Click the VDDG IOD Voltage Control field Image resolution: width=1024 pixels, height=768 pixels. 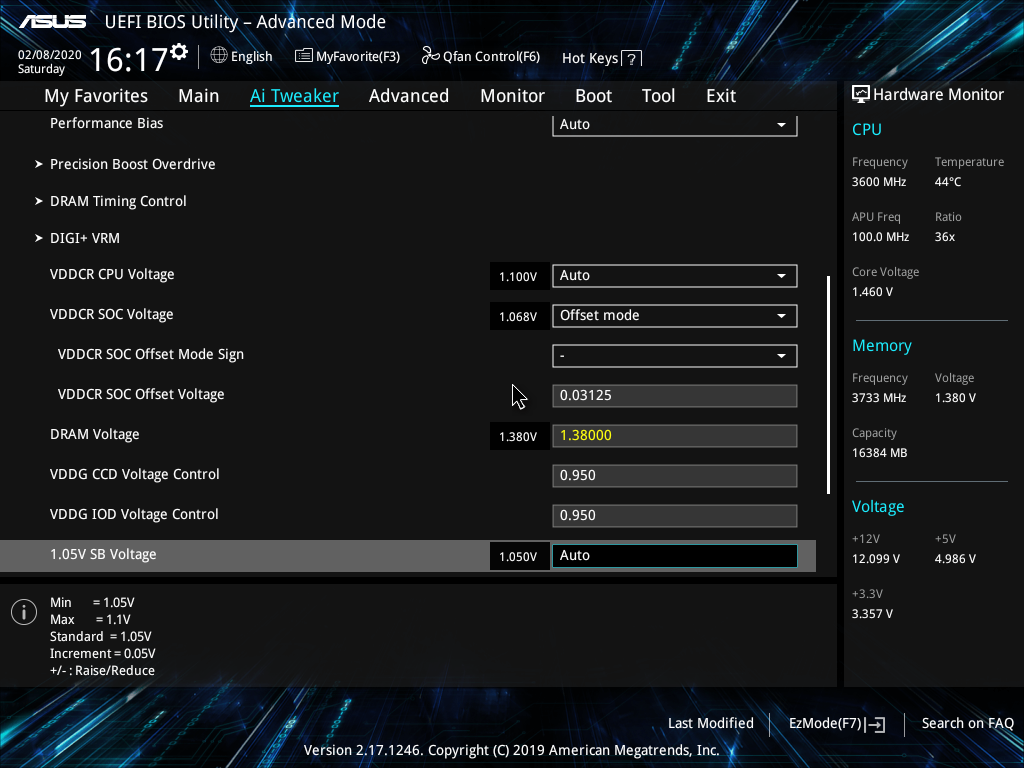(x=675, y=515)
